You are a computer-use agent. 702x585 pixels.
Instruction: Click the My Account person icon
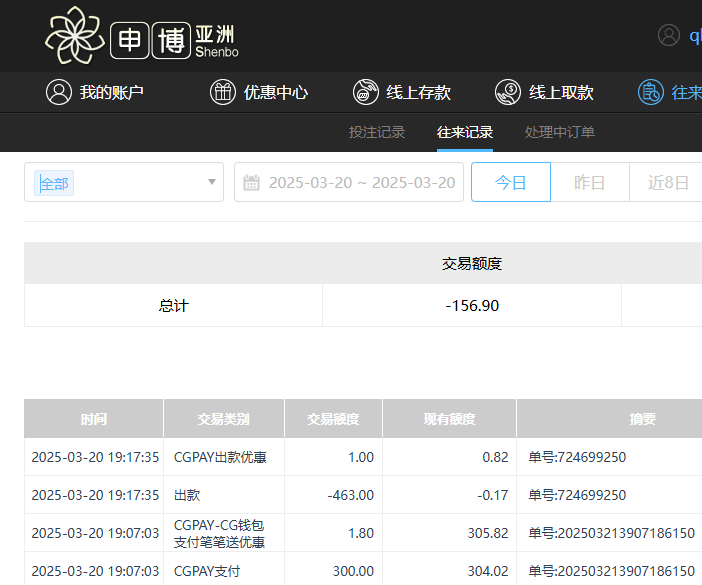[59, 92]
